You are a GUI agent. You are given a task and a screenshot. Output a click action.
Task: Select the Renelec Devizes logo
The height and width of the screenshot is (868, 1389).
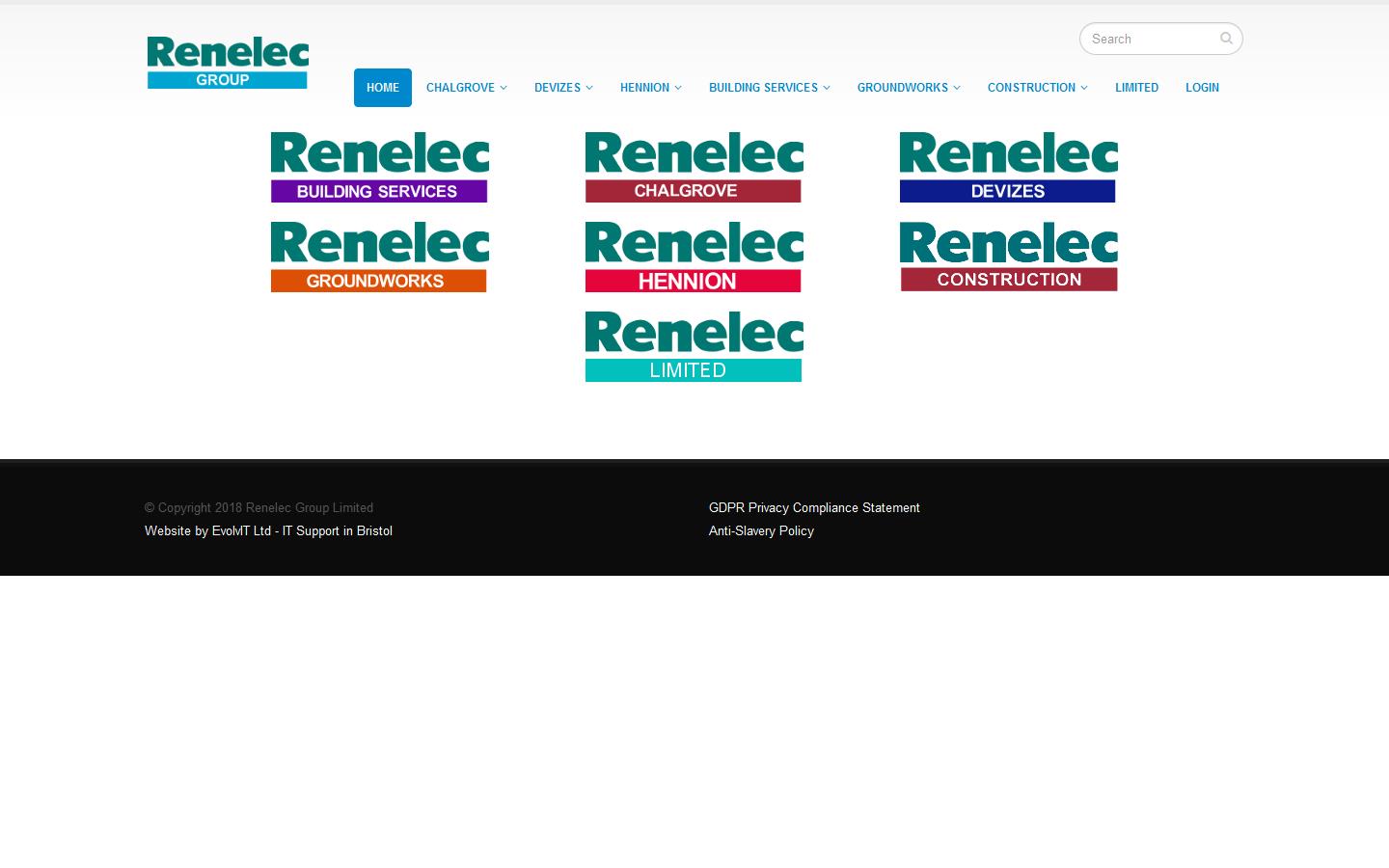pos(1008,166)
